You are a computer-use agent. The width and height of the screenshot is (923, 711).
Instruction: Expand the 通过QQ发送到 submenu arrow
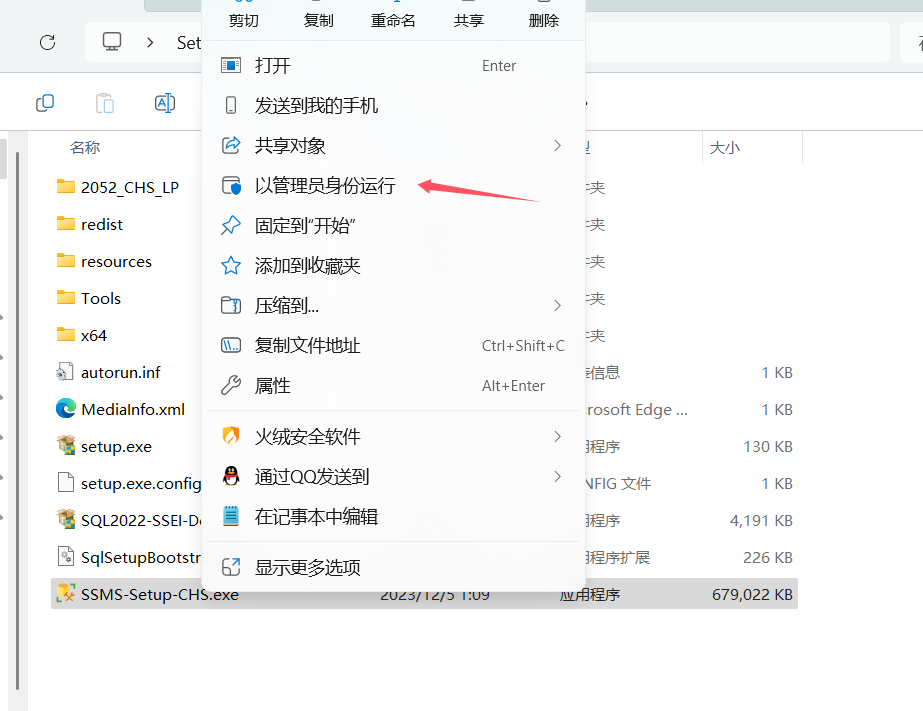(557, 477)
